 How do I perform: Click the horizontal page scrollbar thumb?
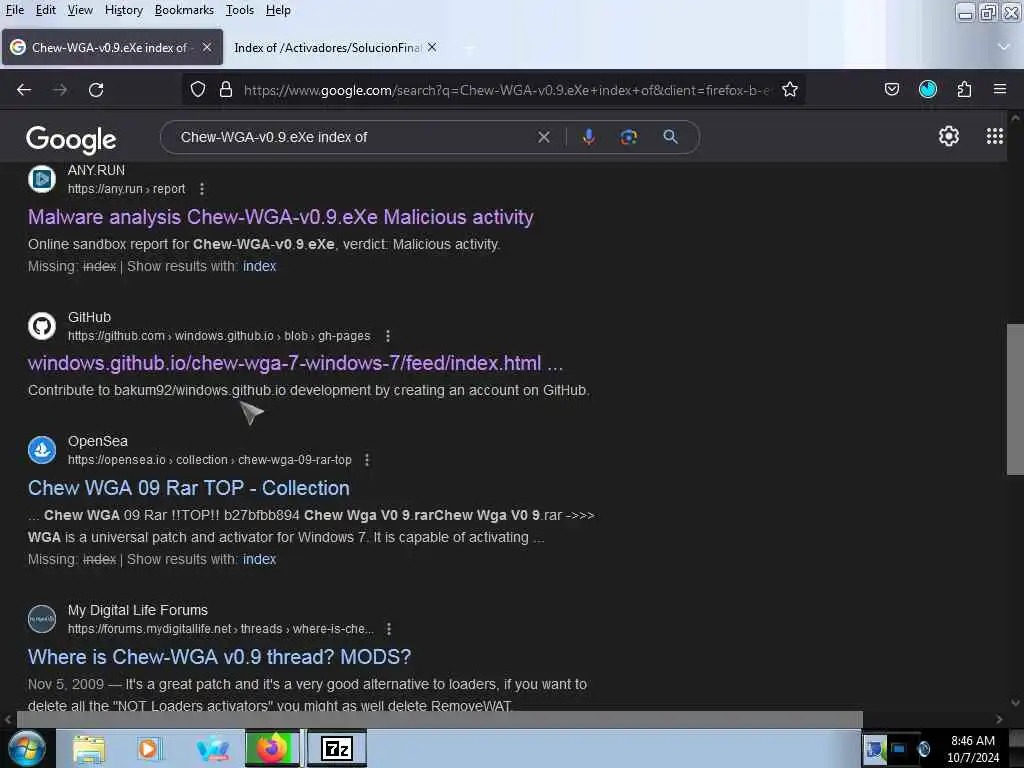(x=439, y=719)
